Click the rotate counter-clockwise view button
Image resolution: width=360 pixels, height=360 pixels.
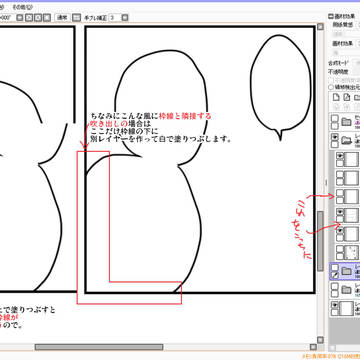coord(29,18)
